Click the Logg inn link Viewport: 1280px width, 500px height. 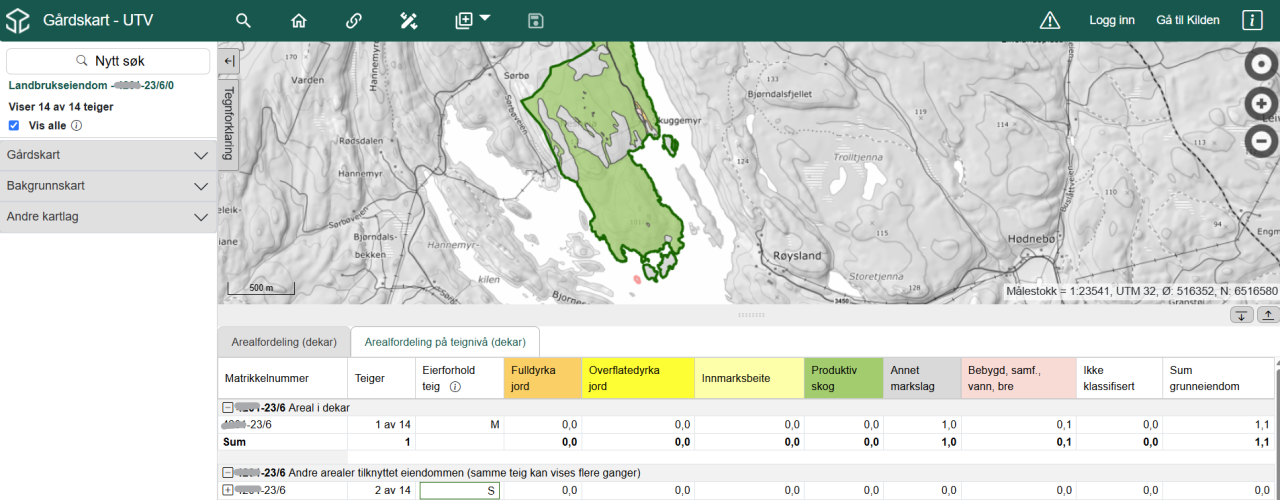[x=1111, y=21]
